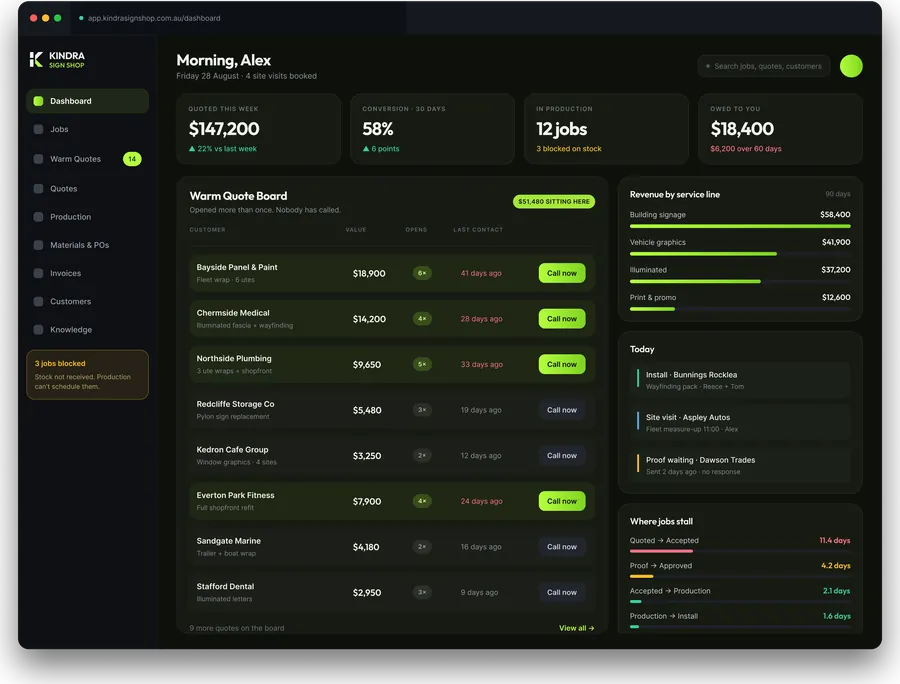Image resolution: width=900 pixels, height=684 pixels.
Task: Focus the search jobs, quotes, customers field
Action: pyautogui.click(x=764, y=66)
